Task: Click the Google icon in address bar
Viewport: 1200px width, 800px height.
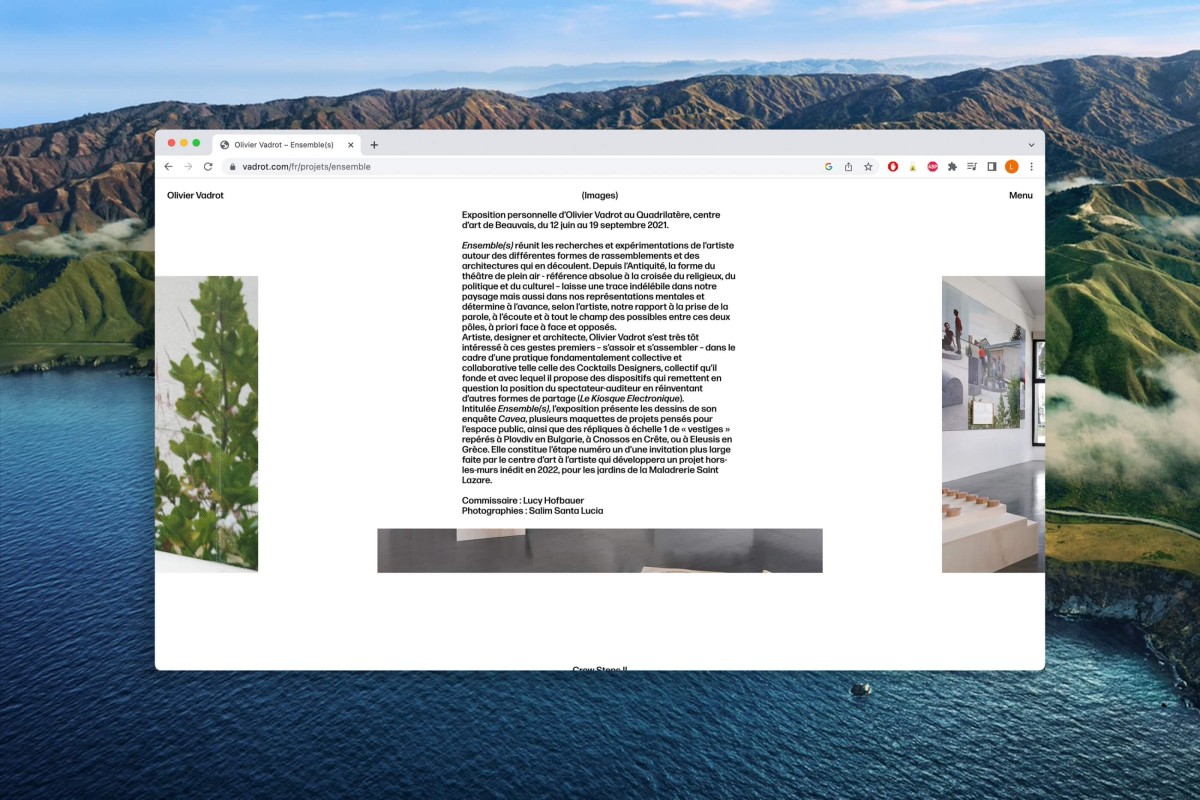Action: point(828,167)
